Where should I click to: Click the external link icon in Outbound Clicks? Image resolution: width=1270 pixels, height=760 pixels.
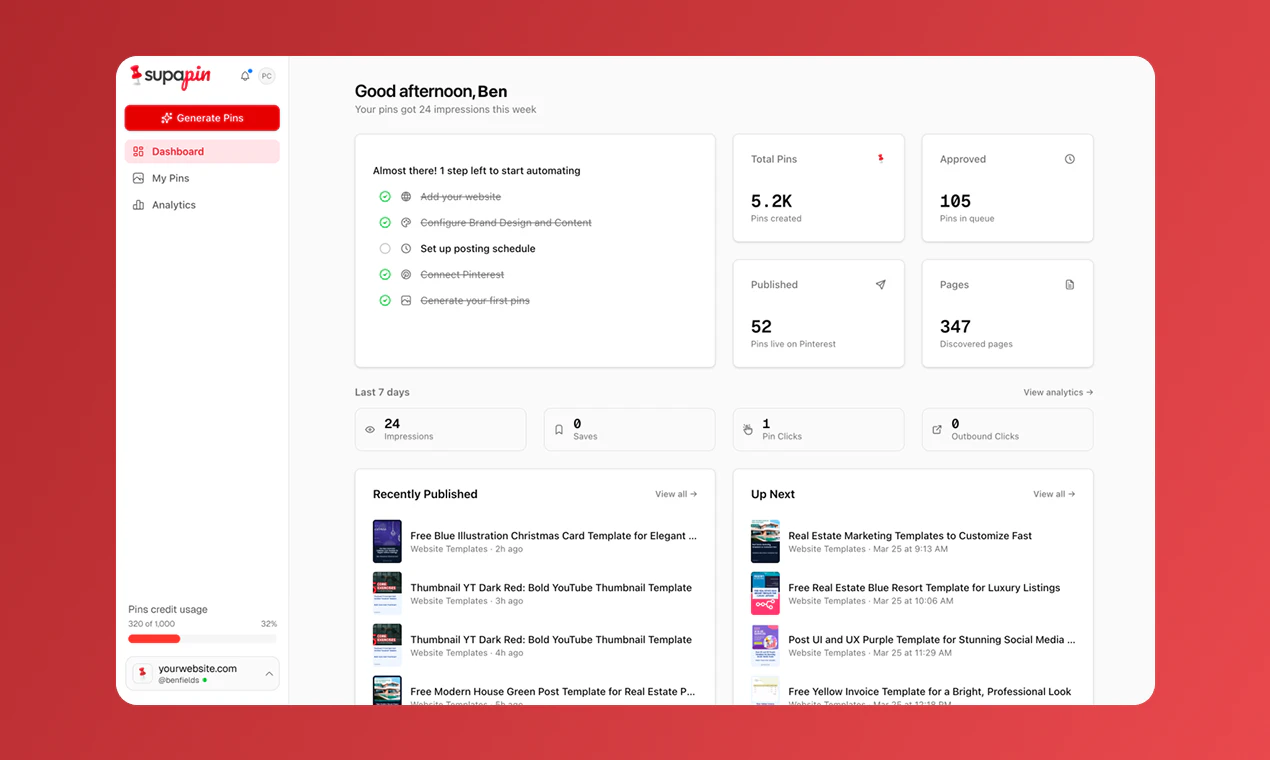pos(937,430)
